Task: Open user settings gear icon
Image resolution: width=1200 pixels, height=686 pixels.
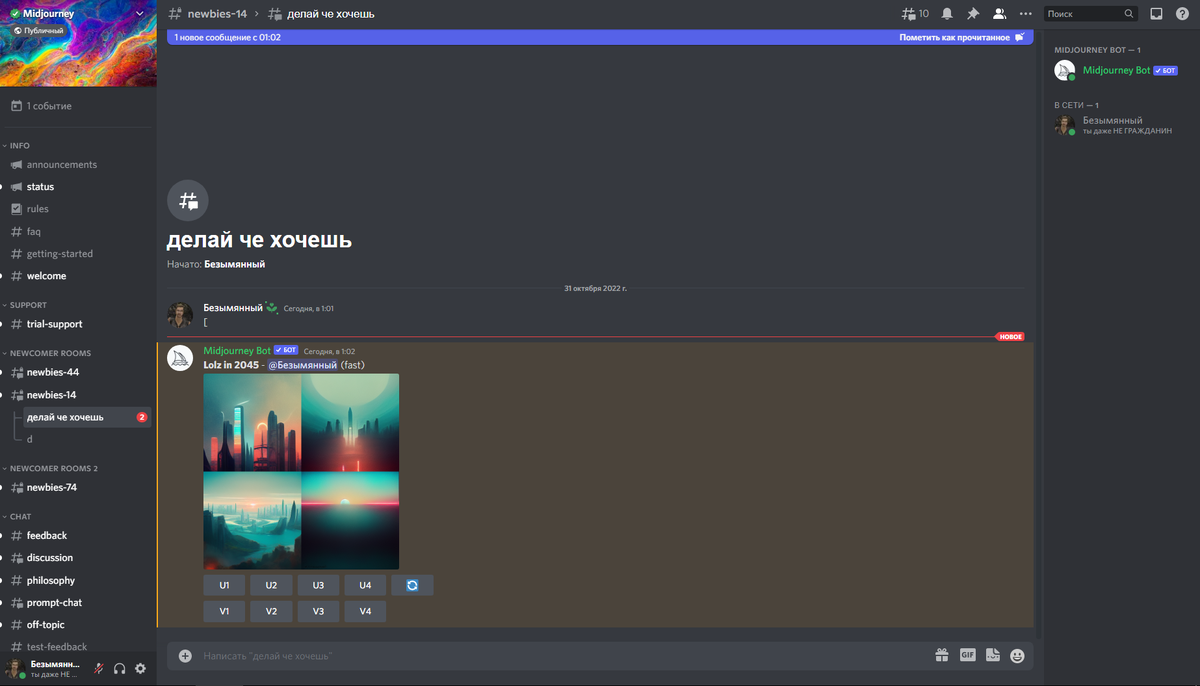Action: pos(141,669)
